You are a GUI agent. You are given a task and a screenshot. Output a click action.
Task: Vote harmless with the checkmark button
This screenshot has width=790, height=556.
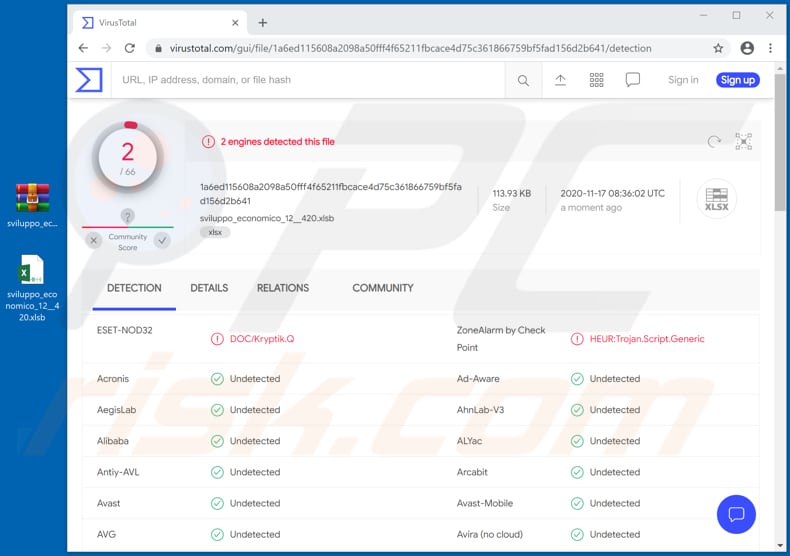[x=162, y=241]
